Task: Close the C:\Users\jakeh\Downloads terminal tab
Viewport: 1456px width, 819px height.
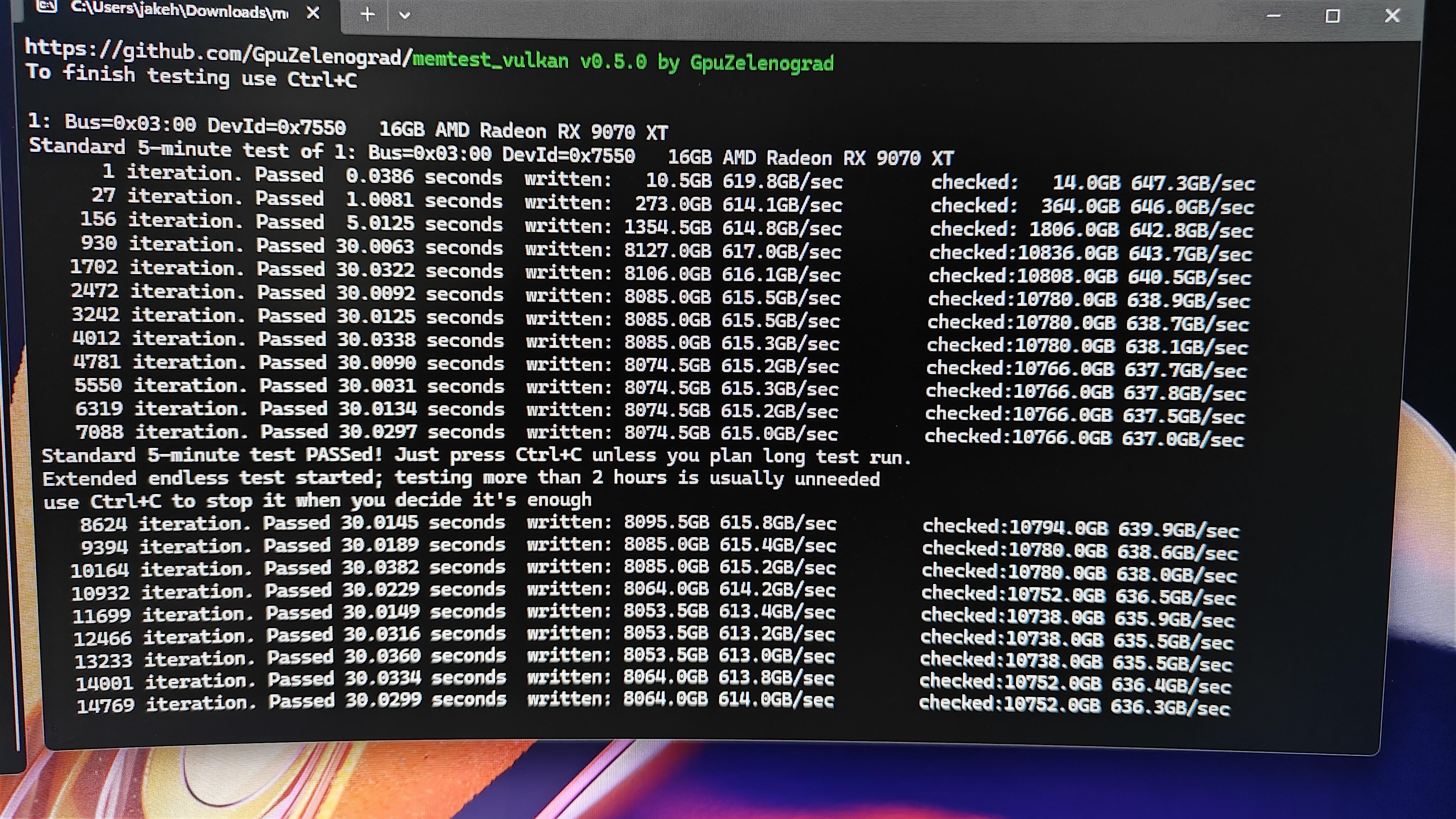Action: 312,12
